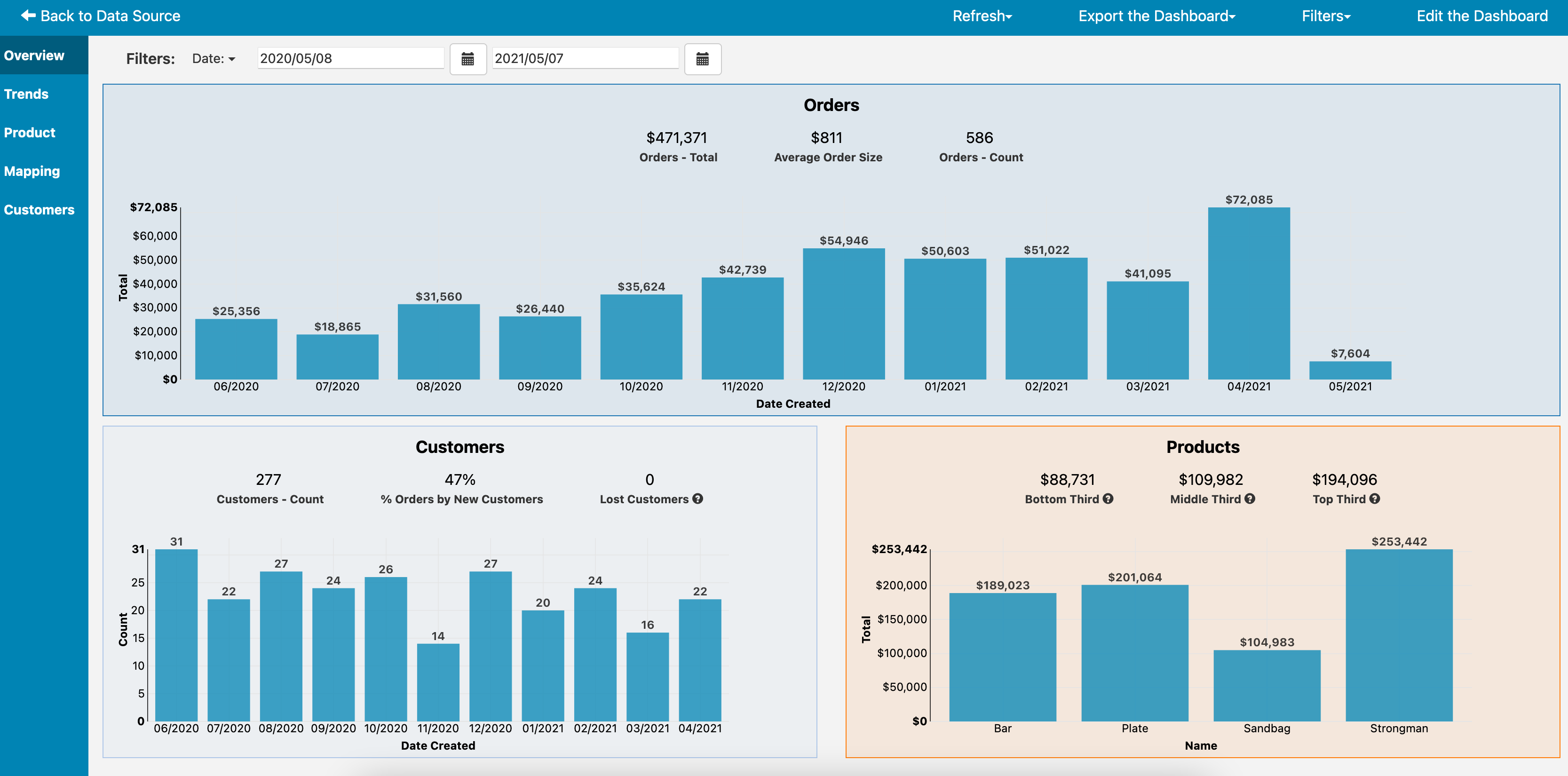Open the Customers sidebar tab

pos(39,209)
